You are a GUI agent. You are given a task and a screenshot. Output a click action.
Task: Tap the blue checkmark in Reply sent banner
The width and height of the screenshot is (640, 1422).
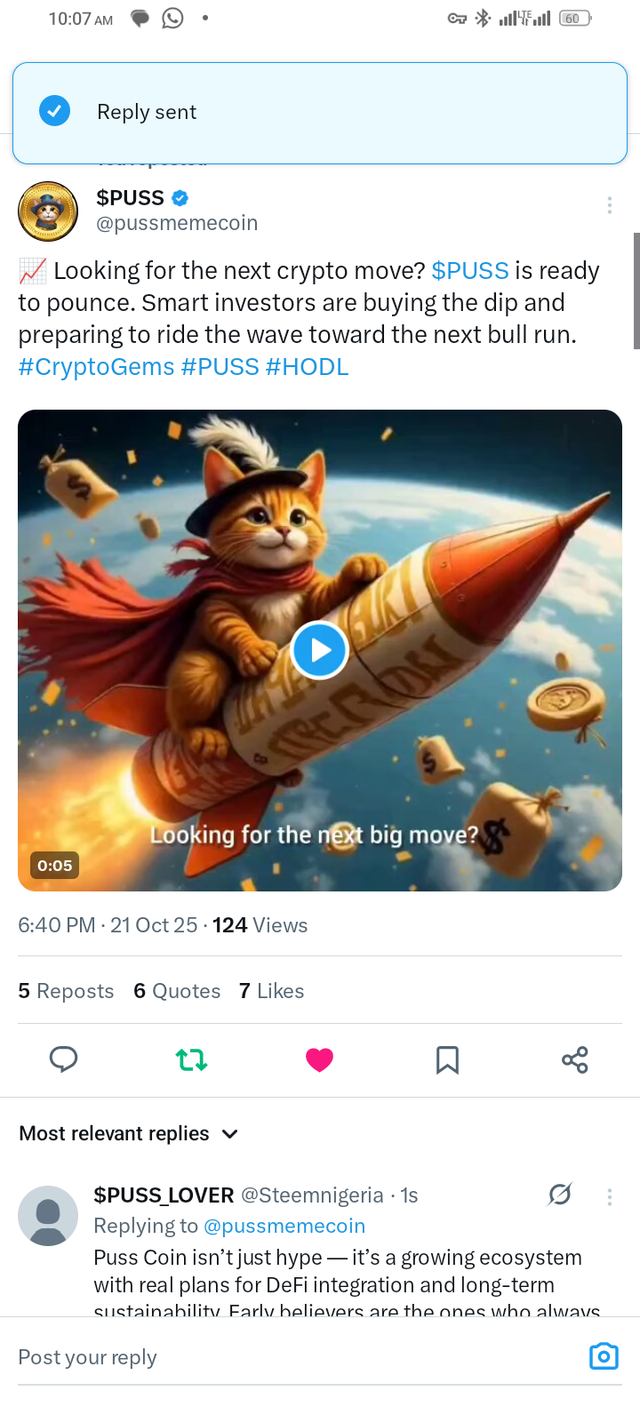click(55, 111)
